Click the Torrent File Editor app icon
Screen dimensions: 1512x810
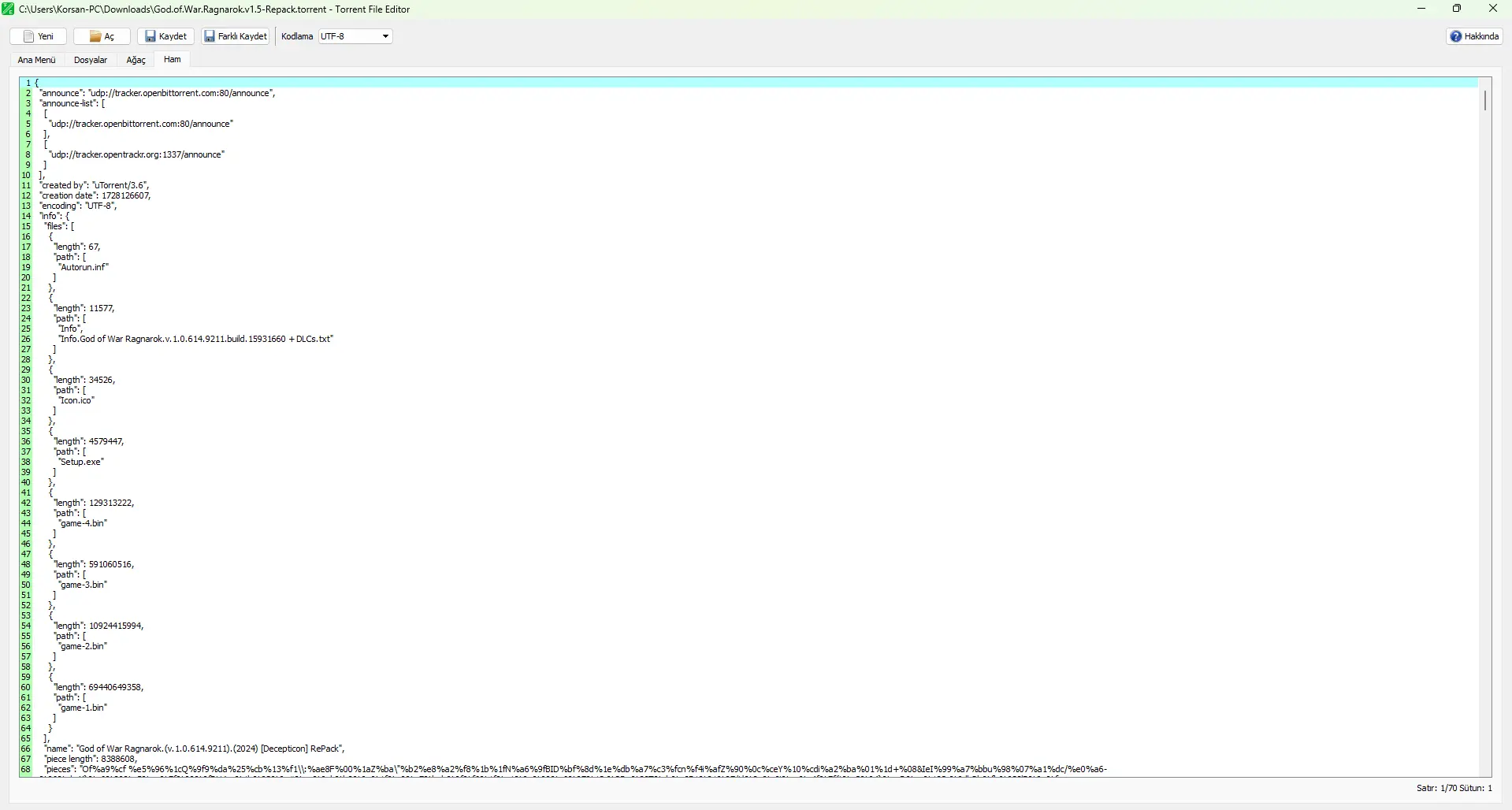pos(8,9)
